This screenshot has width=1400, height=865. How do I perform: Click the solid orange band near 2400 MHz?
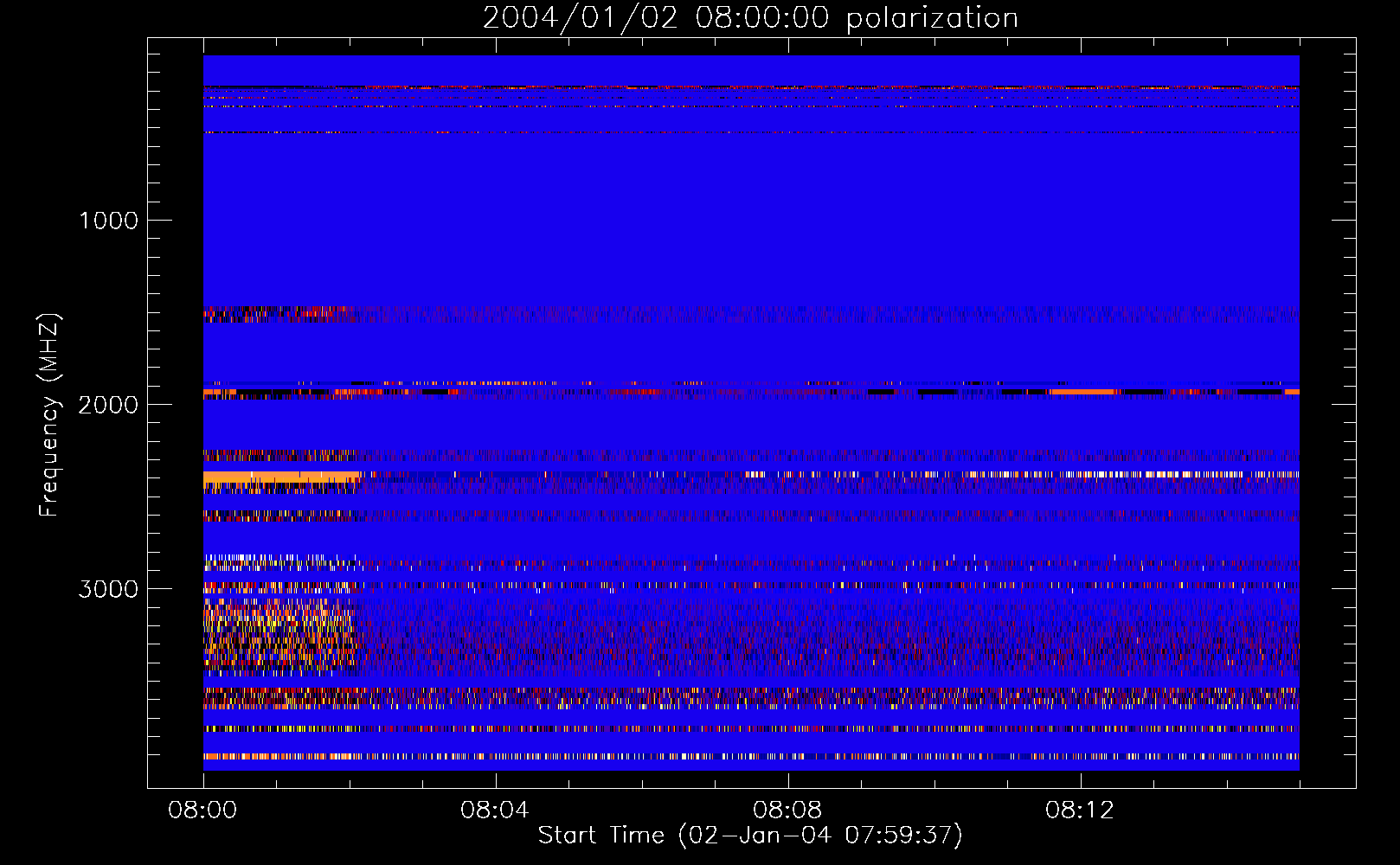click(281, 477)
